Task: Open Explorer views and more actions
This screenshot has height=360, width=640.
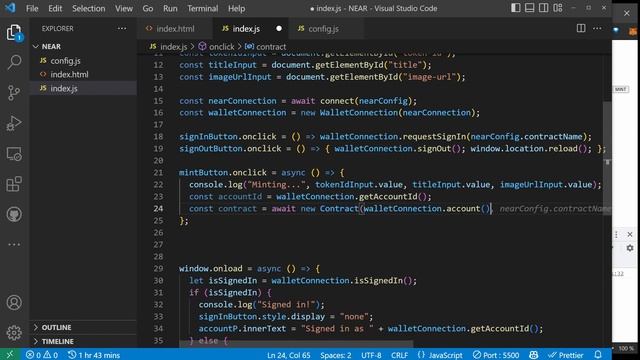Action: [122, 29]
